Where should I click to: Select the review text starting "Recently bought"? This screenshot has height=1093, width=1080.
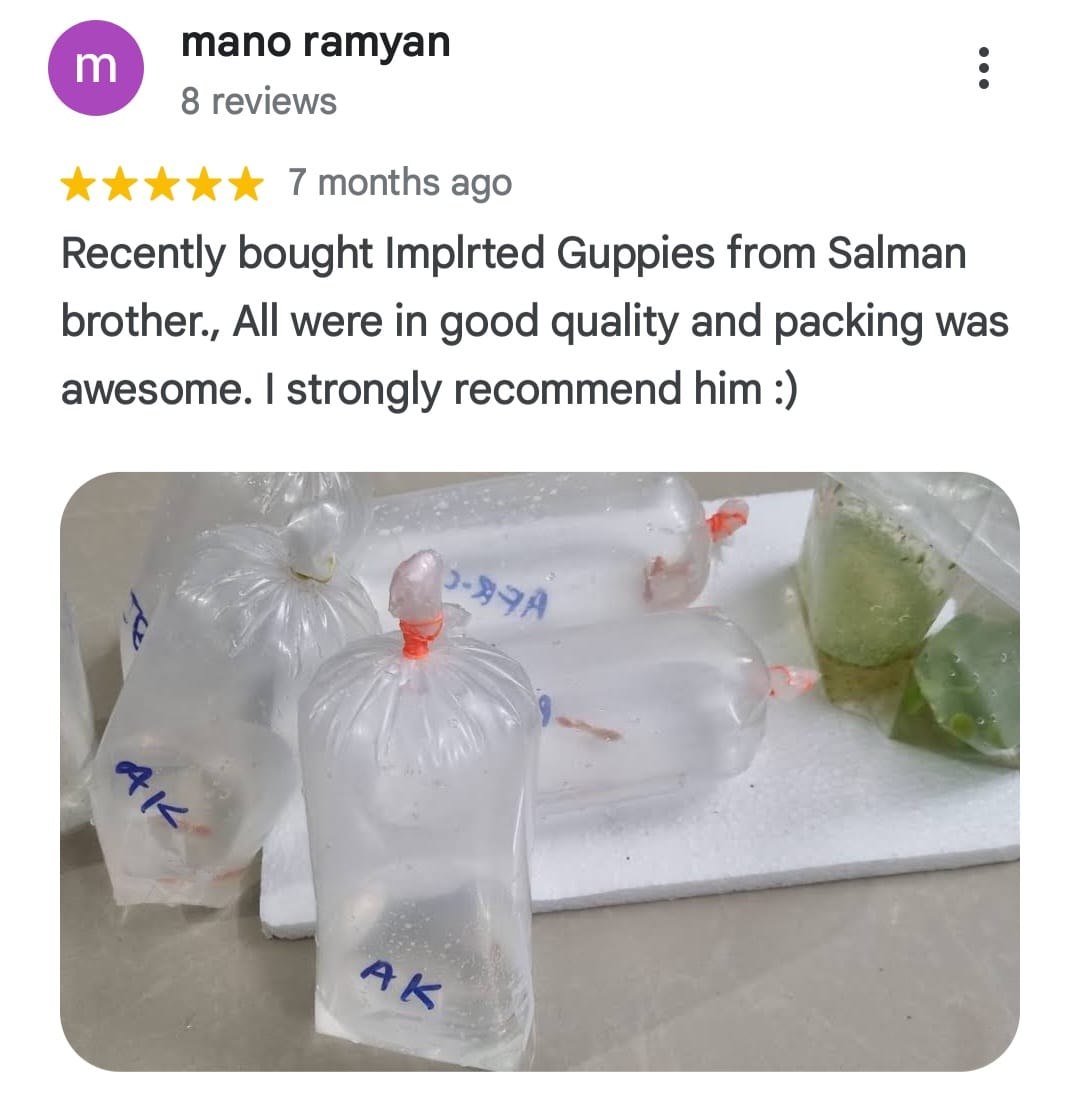tap(535, 321)
